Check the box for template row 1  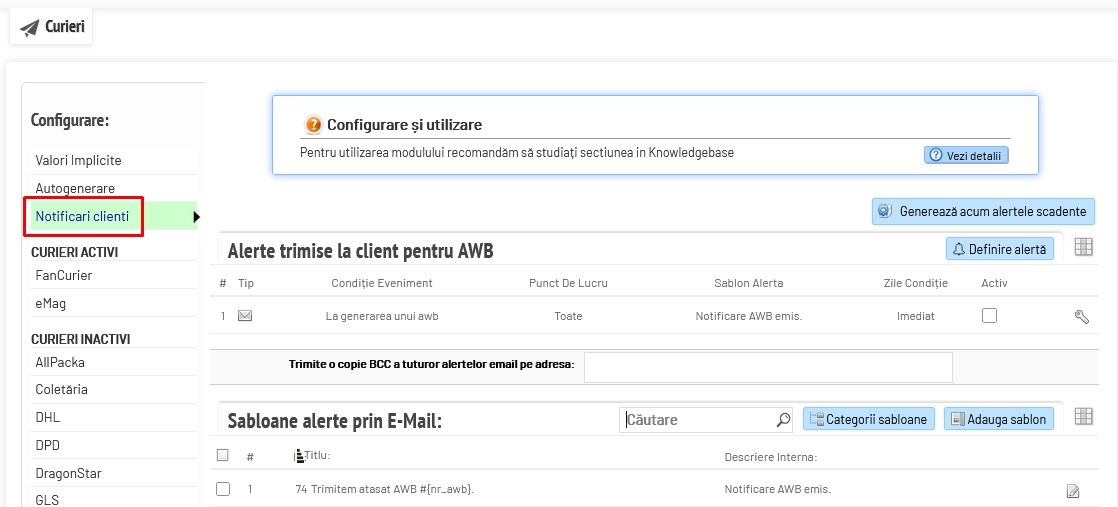(x=223, y=489)
